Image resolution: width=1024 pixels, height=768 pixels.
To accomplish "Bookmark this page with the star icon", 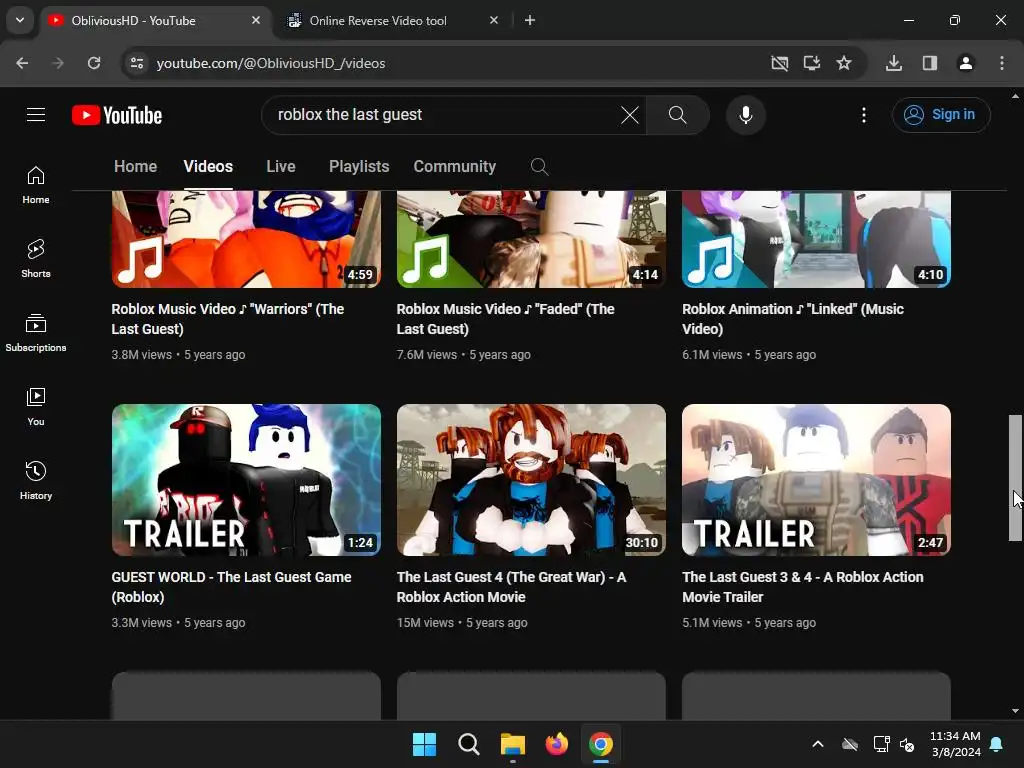I will 844,63.
